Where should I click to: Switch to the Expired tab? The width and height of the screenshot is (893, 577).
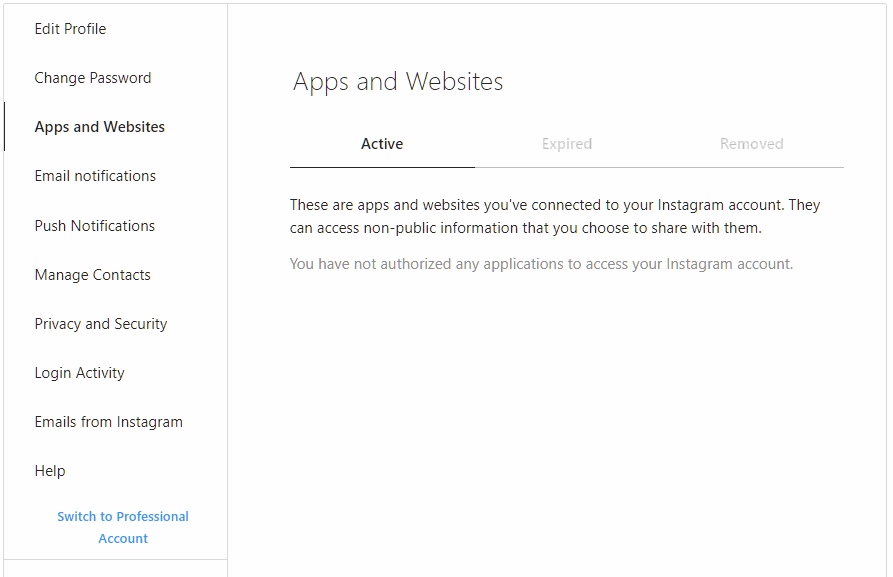pyautogui.click(x=567, y=144)
